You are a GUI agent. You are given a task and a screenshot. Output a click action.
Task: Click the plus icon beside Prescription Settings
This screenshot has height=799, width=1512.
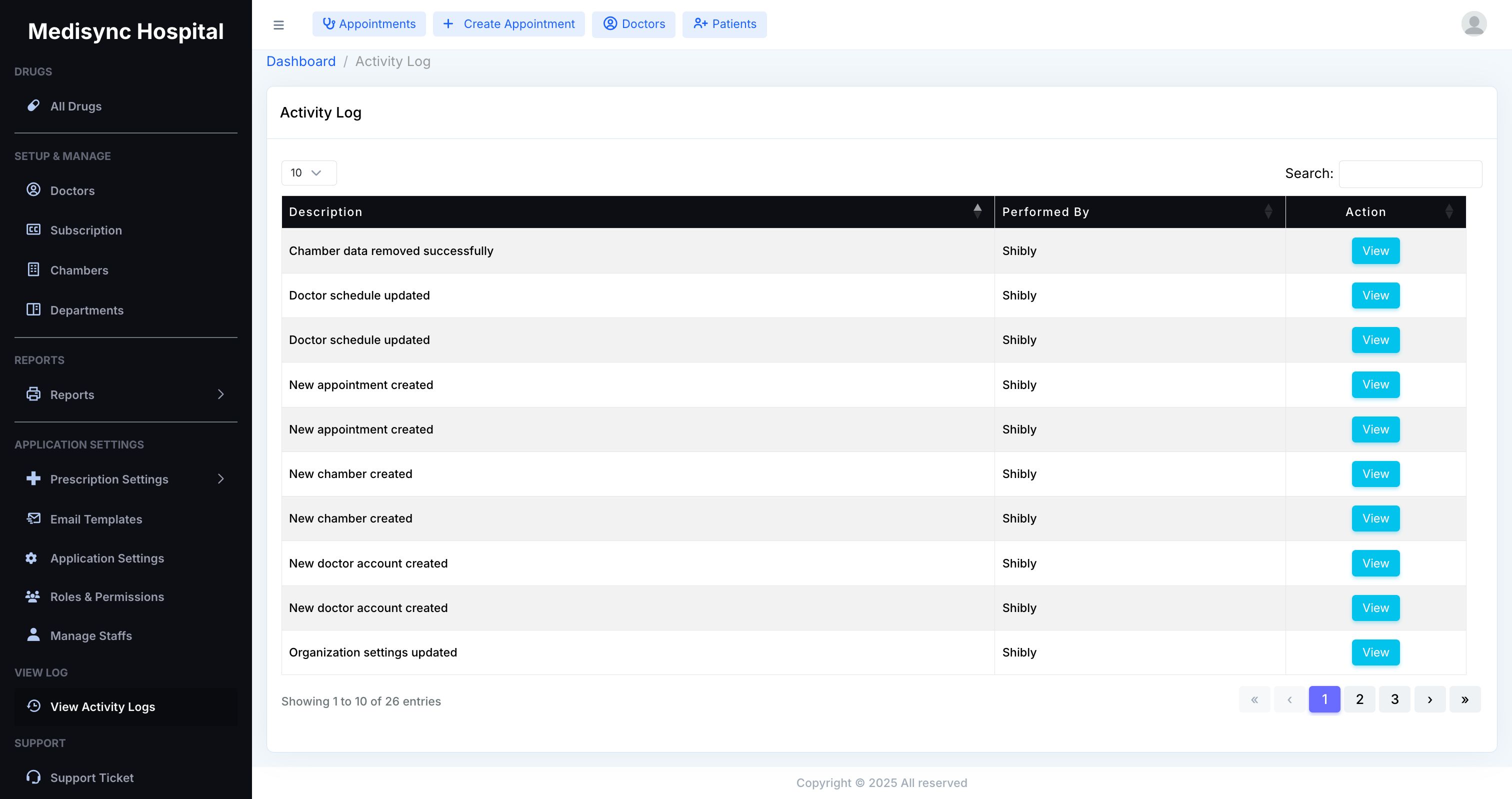(x=33, y=478)
